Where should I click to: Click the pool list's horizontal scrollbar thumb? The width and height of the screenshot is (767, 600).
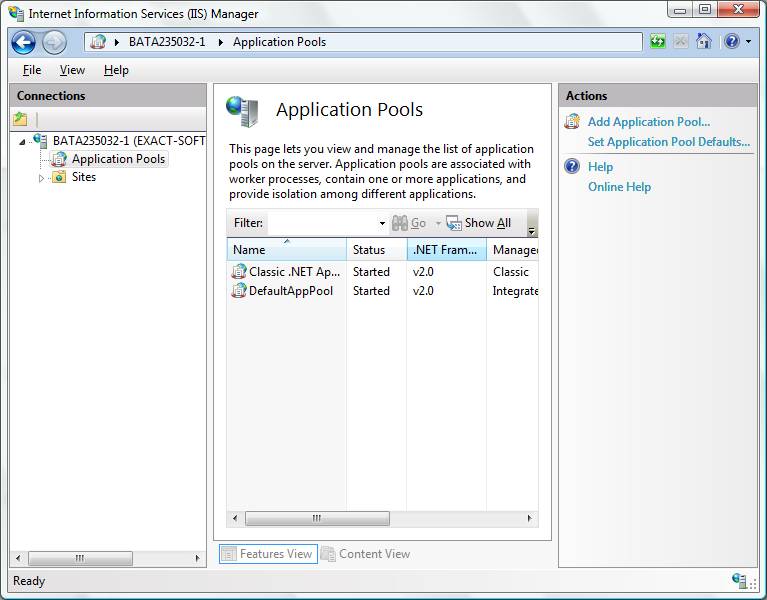click(316, 518)
